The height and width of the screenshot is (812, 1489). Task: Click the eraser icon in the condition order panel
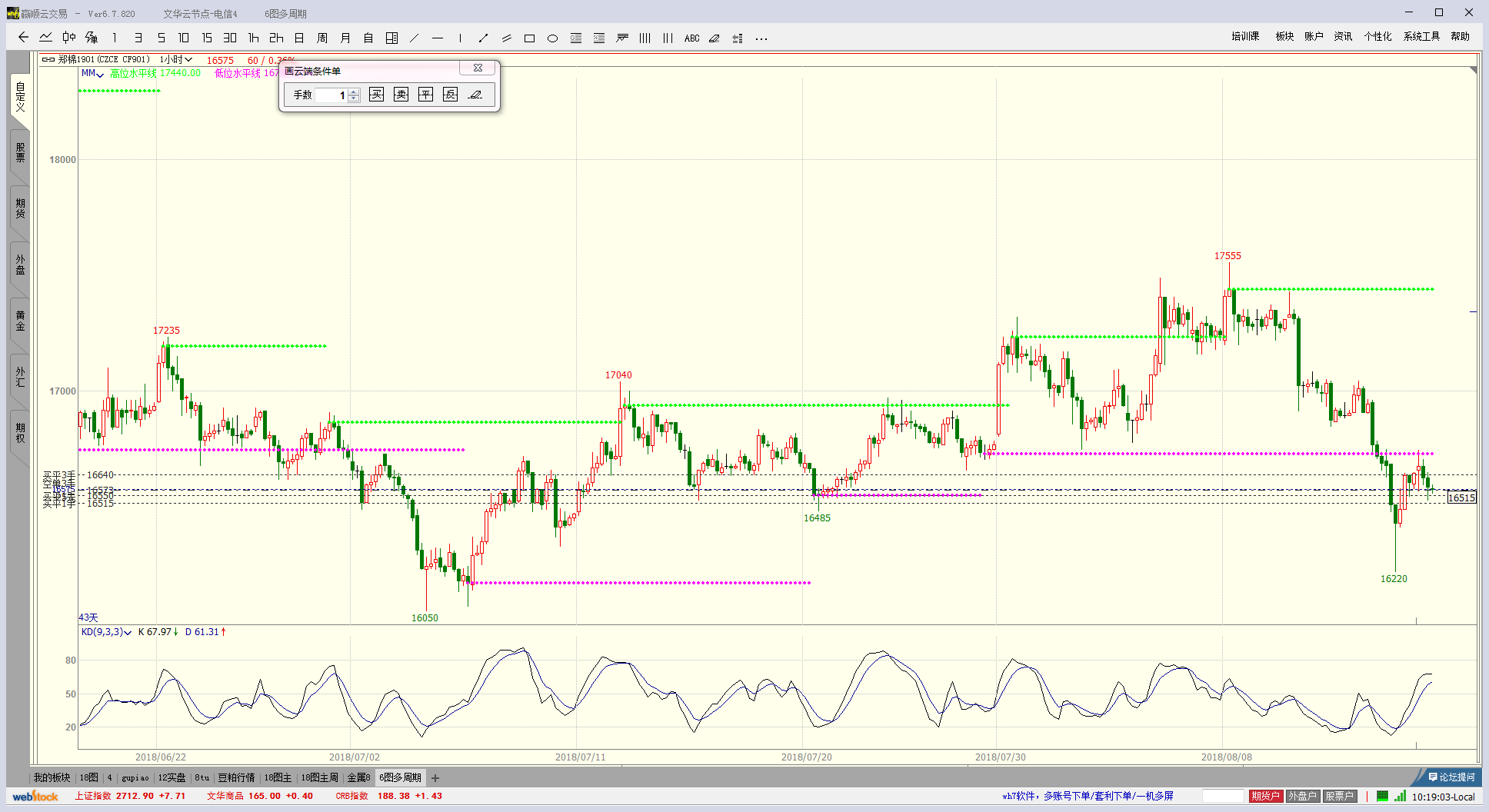click(475, 94)
